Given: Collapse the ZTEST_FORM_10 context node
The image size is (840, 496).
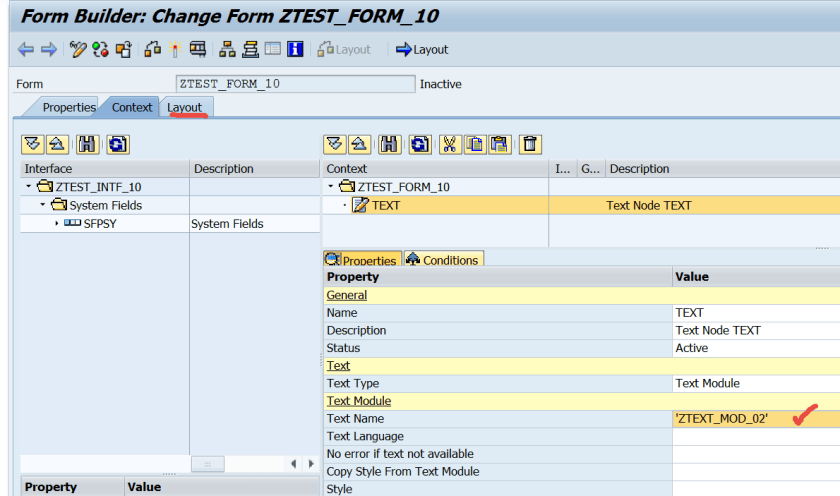Looking at the screenshot, I should click(331, 186).
